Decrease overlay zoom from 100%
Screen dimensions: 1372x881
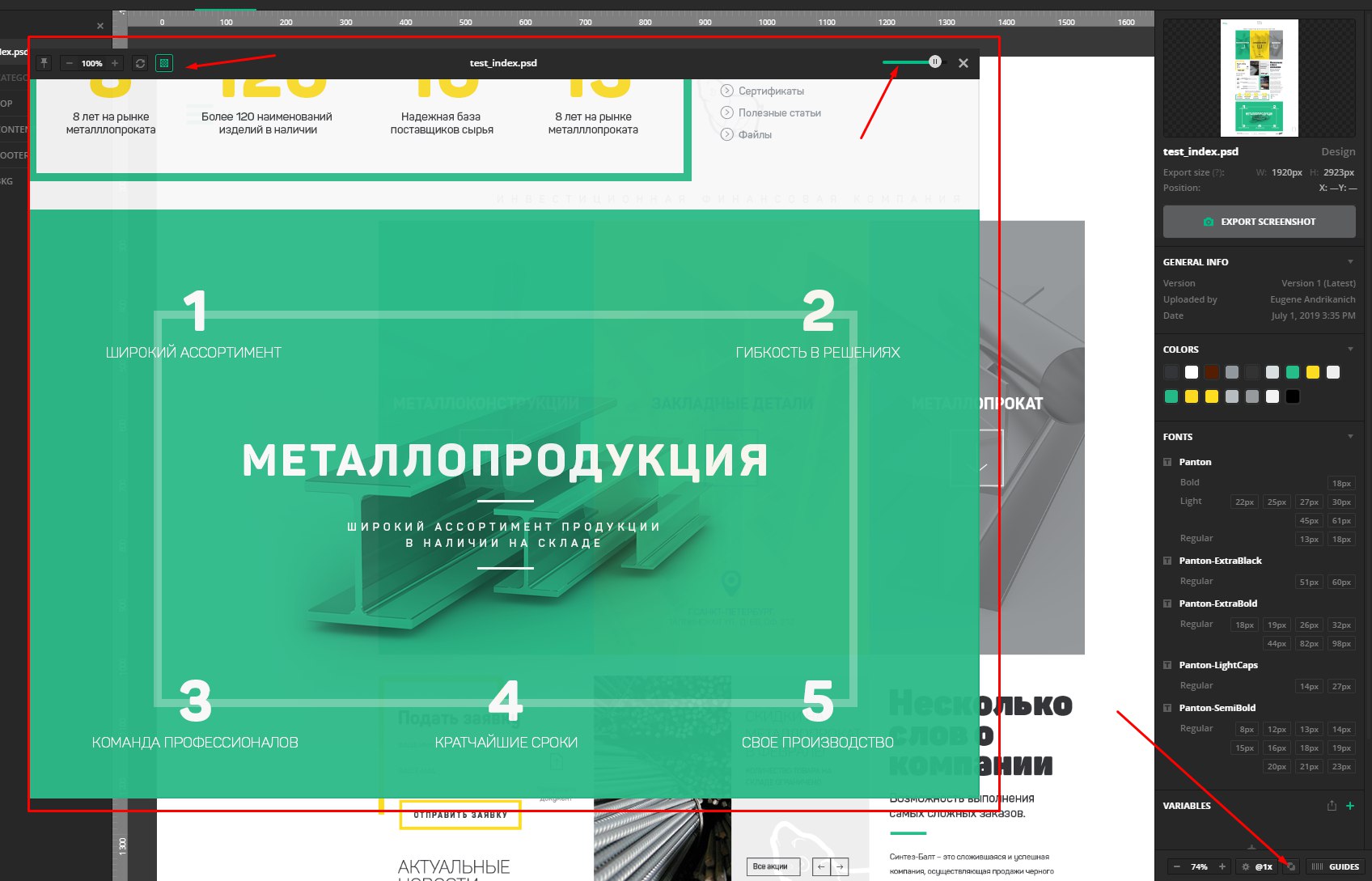pos(69,63)
